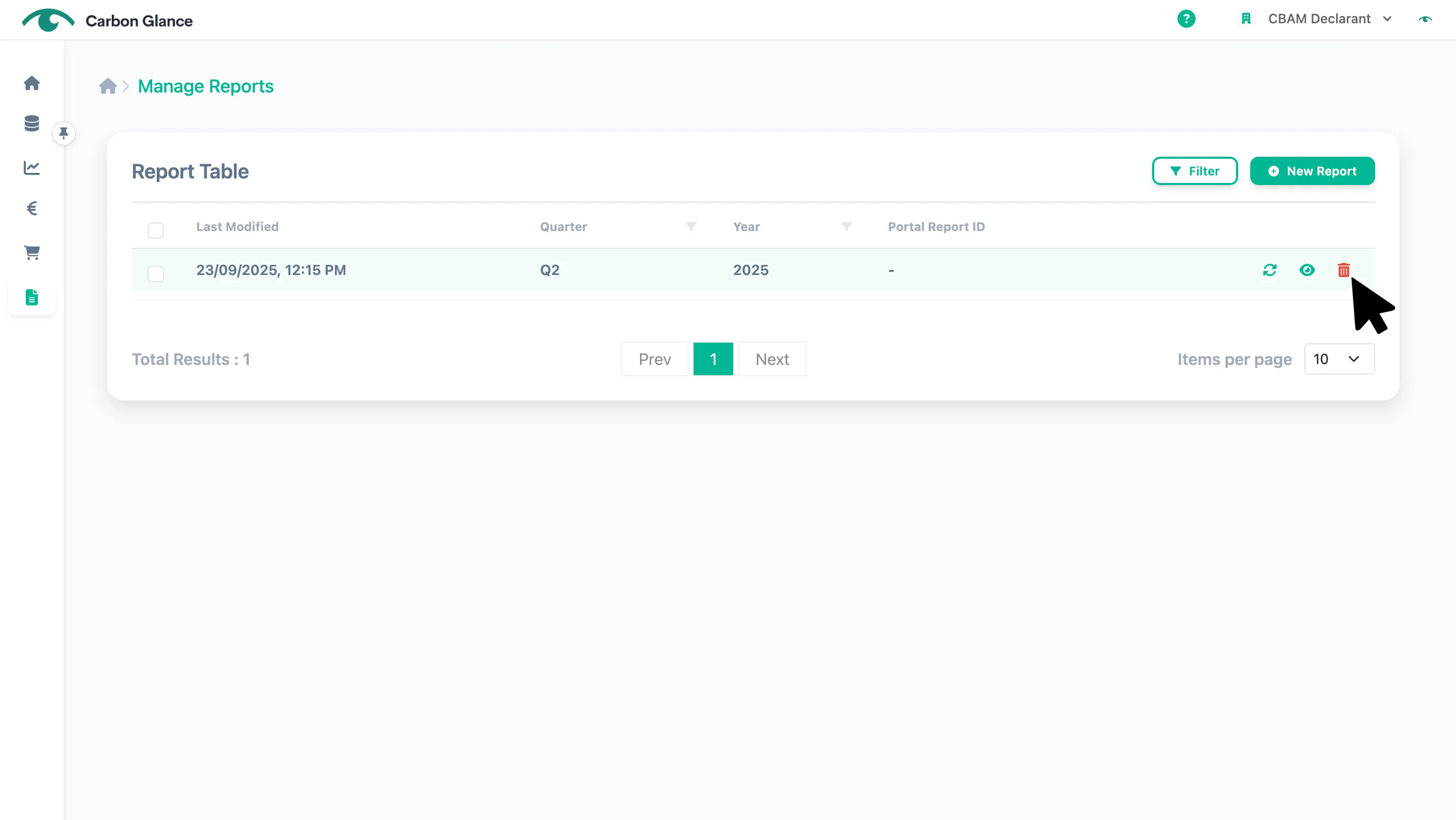Click the small eye icon at the top right
Viewport: 1456px width, 820px height.
coord(1426,19)
